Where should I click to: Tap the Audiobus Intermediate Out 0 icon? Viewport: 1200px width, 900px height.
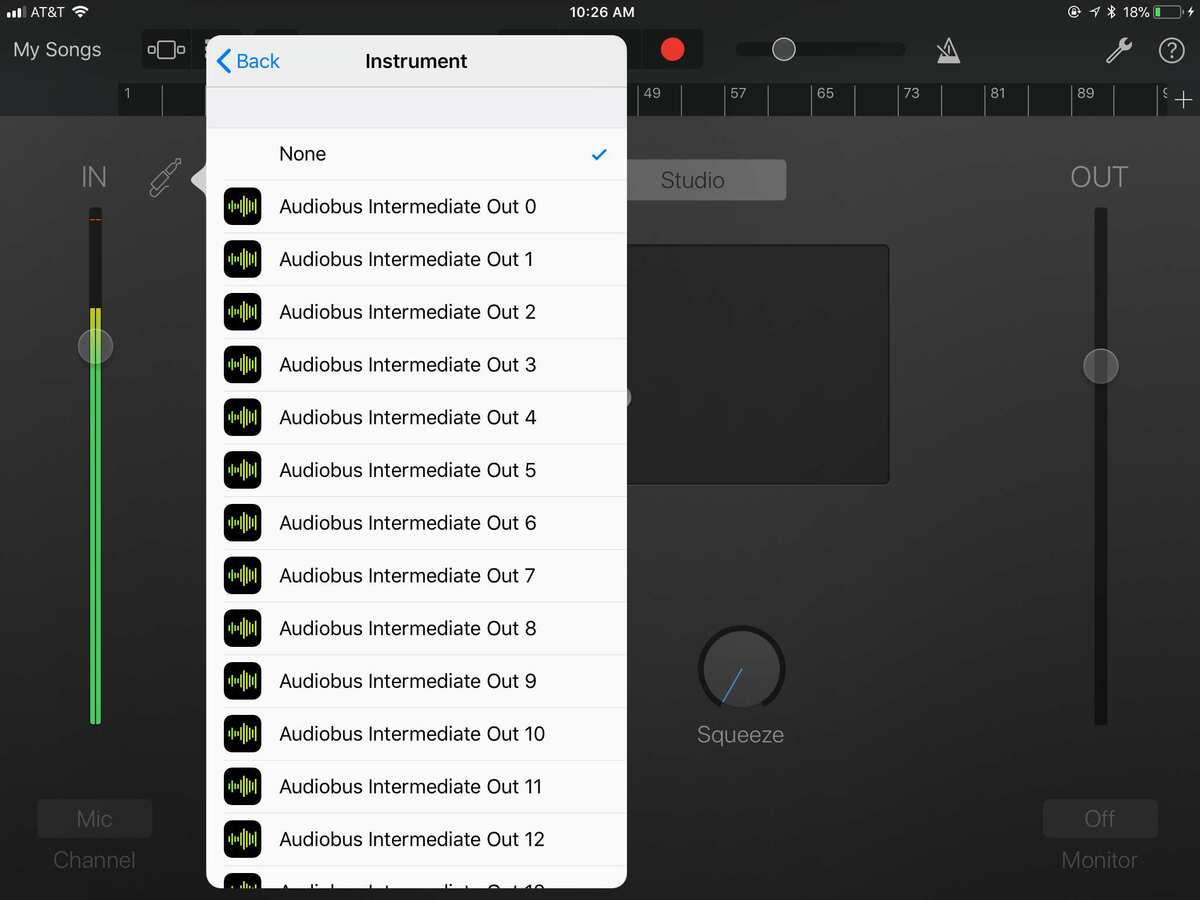coord(242,207)
